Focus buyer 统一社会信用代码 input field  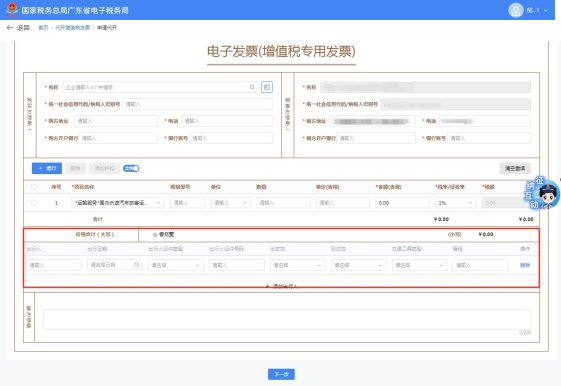tap(197, 104)
